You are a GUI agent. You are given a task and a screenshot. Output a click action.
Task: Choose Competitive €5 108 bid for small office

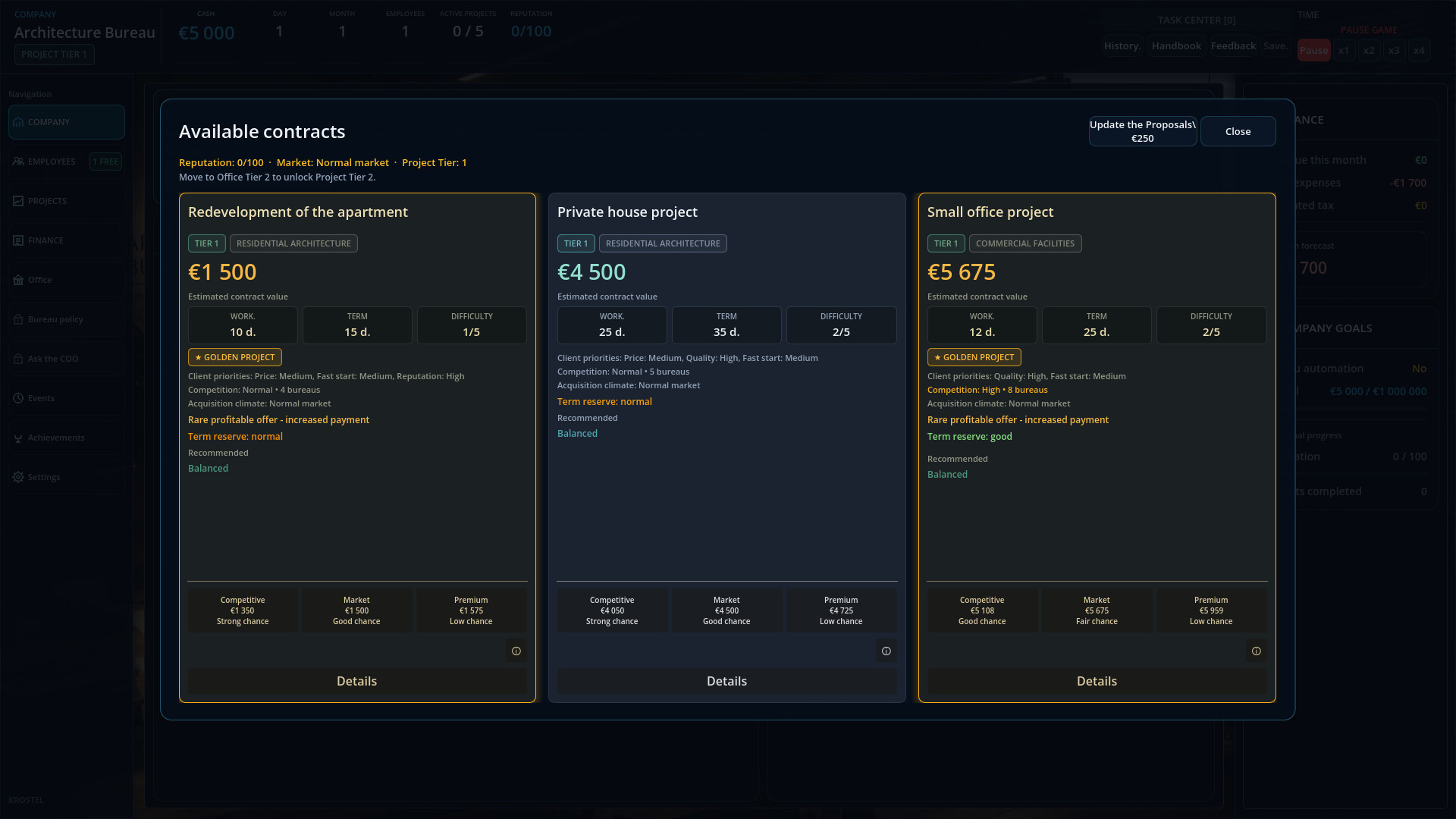click(x=982, y=610)
